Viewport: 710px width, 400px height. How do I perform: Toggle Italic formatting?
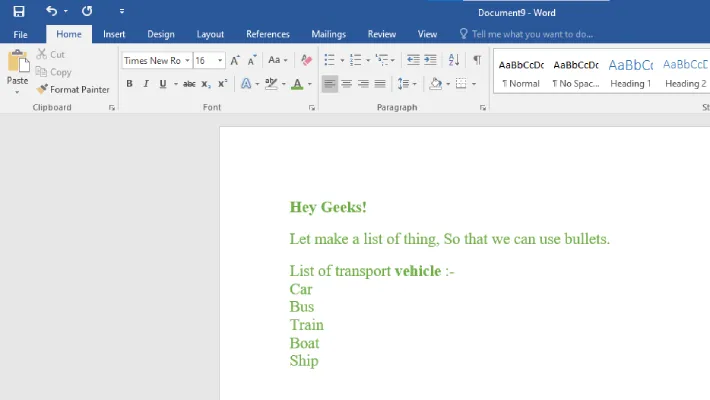point(145,84)
